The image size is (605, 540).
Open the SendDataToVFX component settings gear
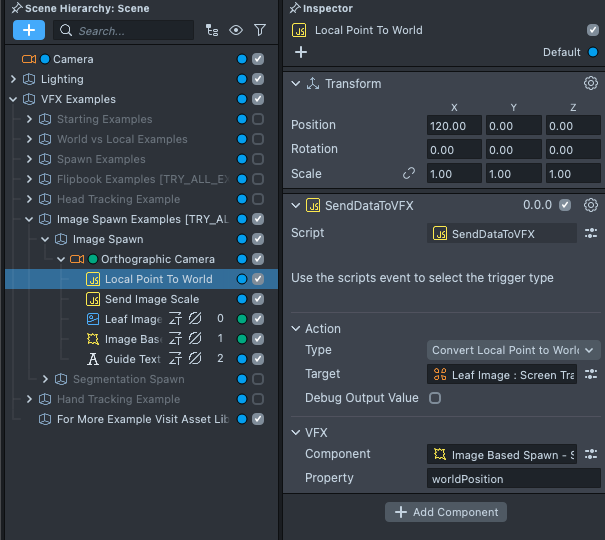tap(591, 205)
